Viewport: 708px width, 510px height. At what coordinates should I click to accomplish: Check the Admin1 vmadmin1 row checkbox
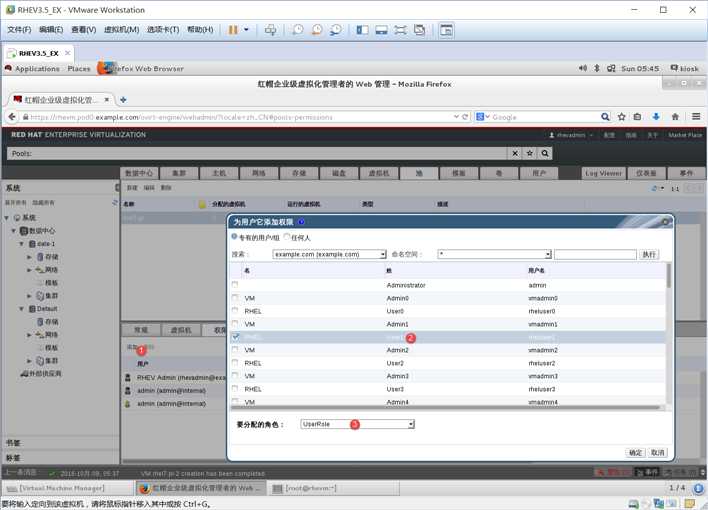(x=235, y=323)
